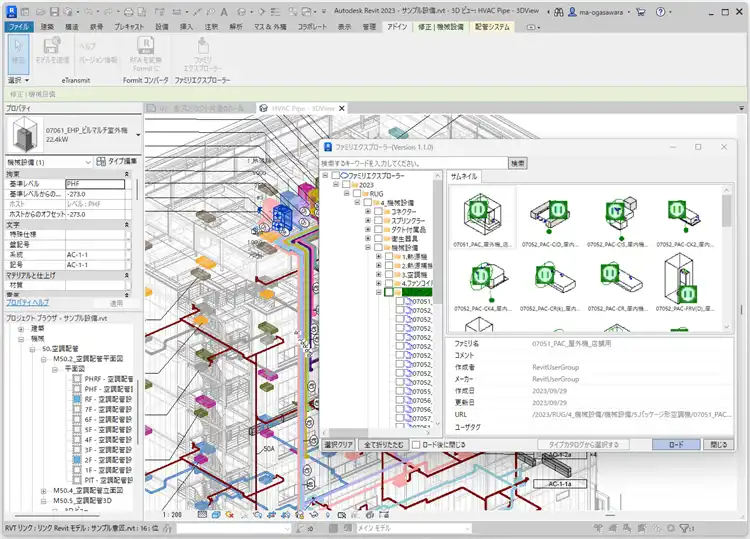
Task: Expand the M50.4_空調配管立面図 node
Action: pos(44,491)
